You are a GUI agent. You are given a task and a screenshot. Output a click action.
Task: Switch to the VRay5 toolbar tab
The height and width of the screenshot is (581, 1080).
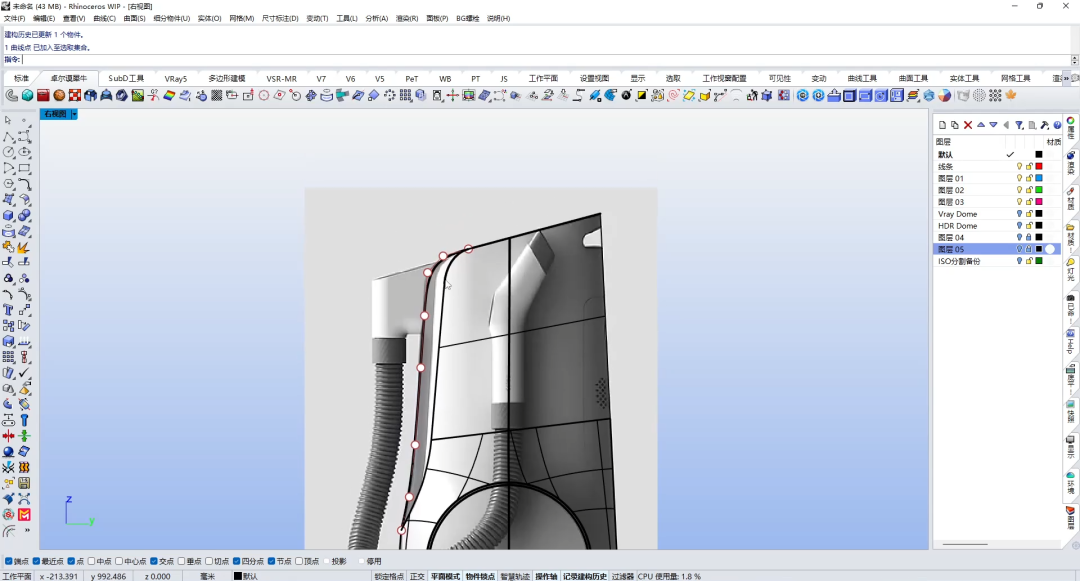[176, 78]
